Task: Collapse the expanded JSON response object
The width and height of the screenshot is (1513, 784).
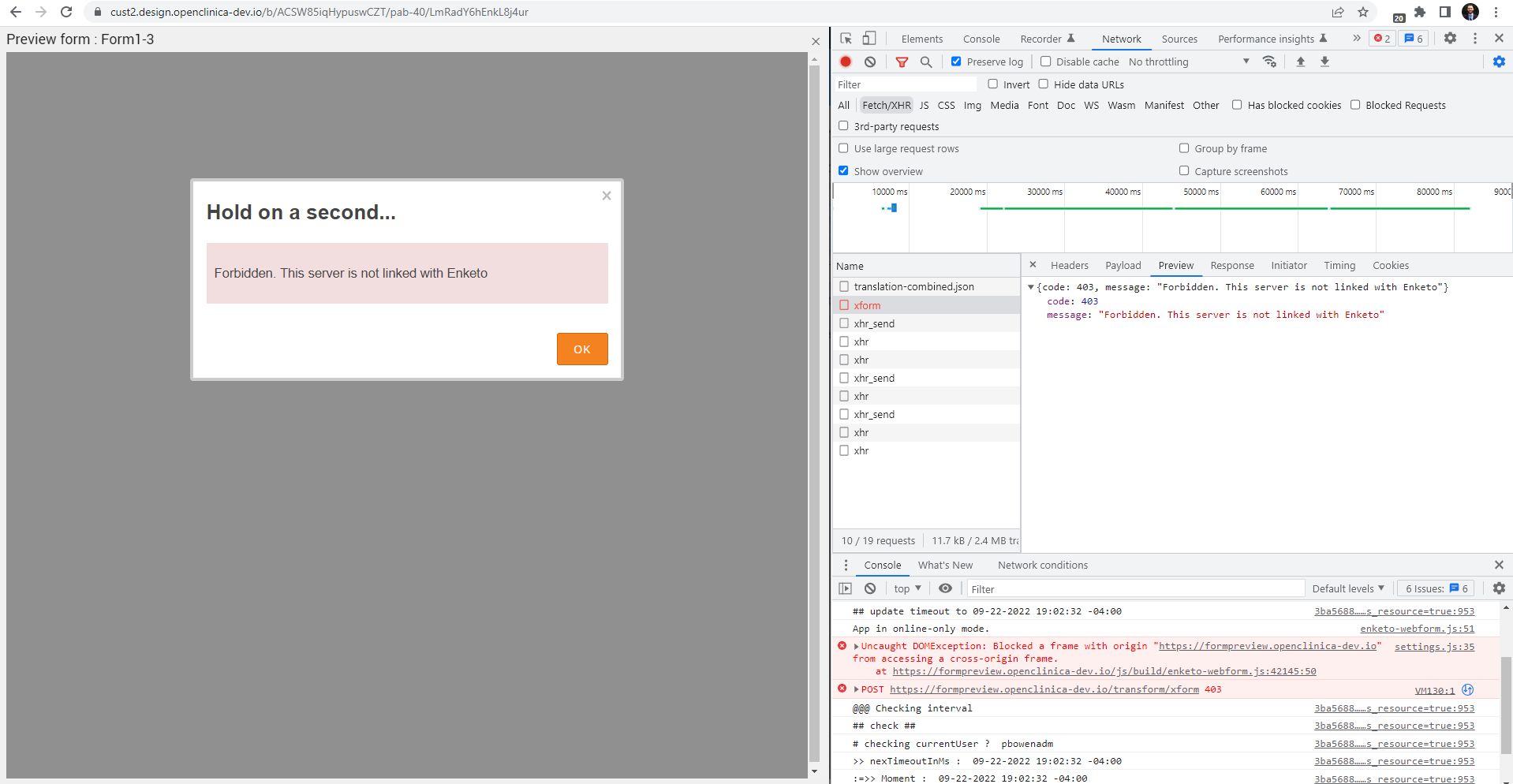Action: point(1031,287)
